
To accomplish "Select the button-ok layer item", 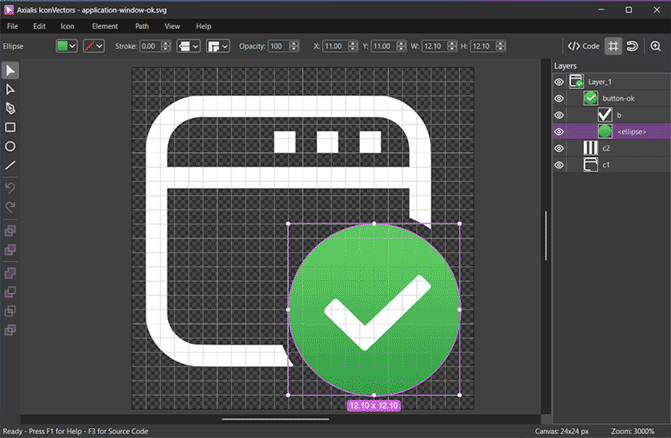I will click(617, 98).
